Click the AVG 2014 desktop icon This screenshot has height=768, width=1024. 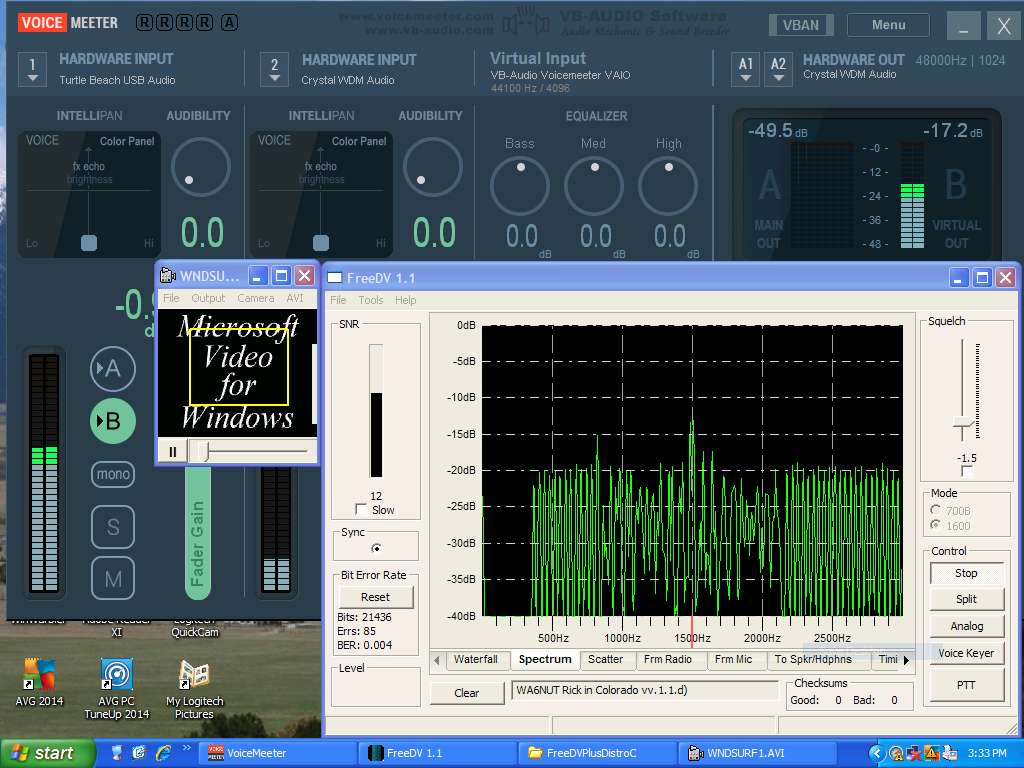point(38,675)
